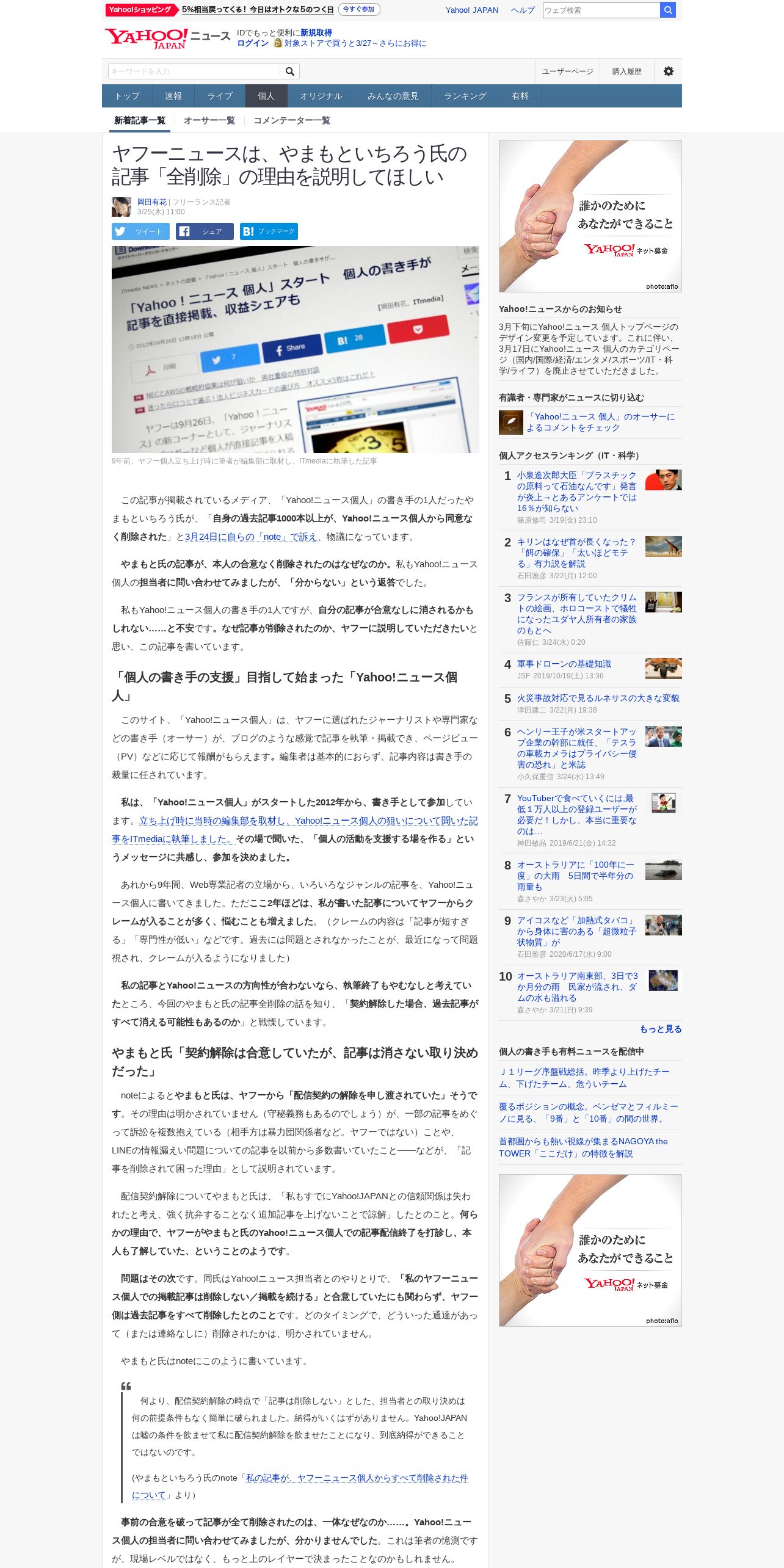
Task: Share article via Facebook シェア button
Action: [x=205, y=231]
